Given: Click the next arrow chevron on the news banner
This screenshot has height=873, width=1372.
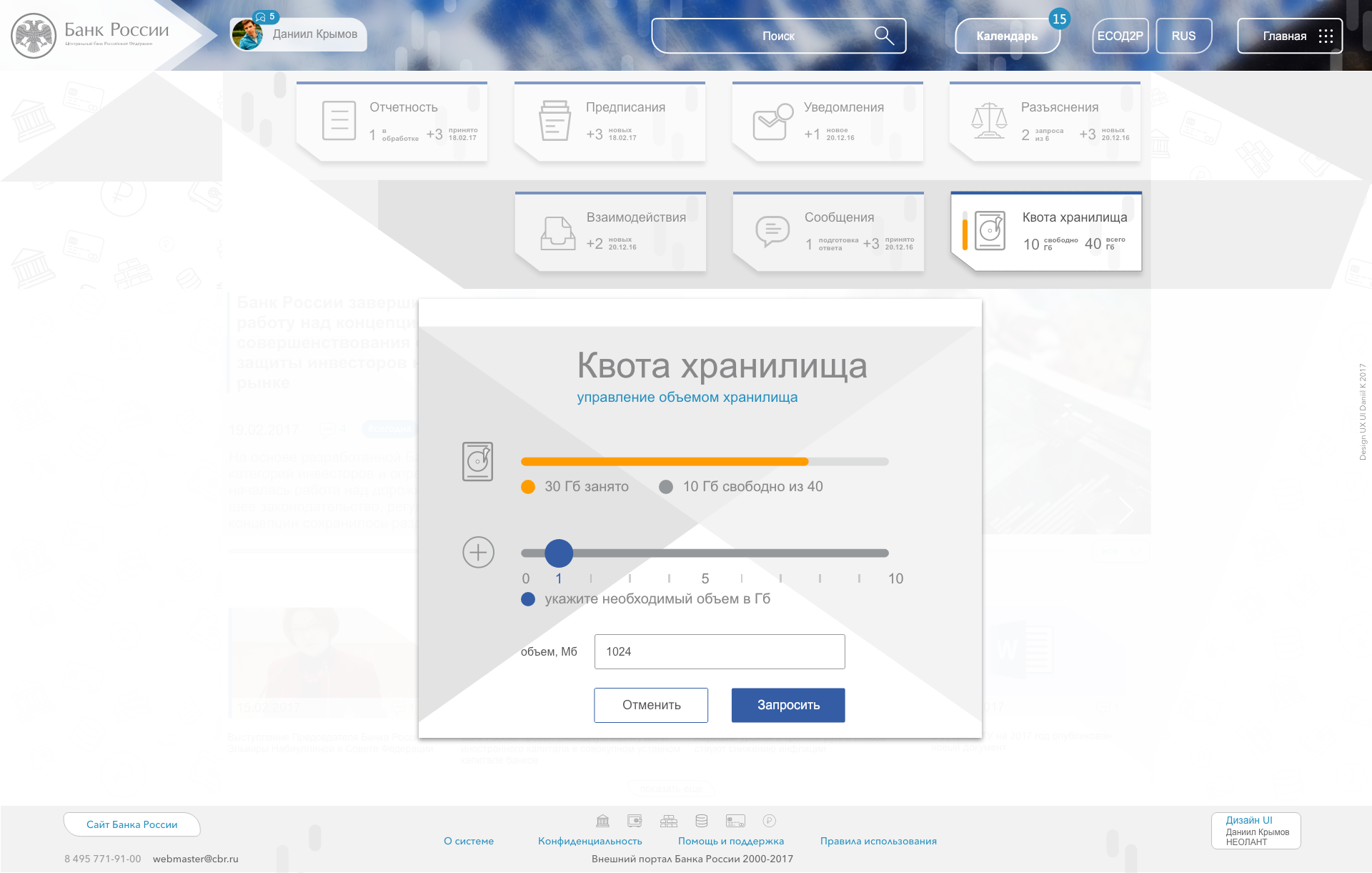Looking at the screenshot, I should click(x=1127, y=511).
